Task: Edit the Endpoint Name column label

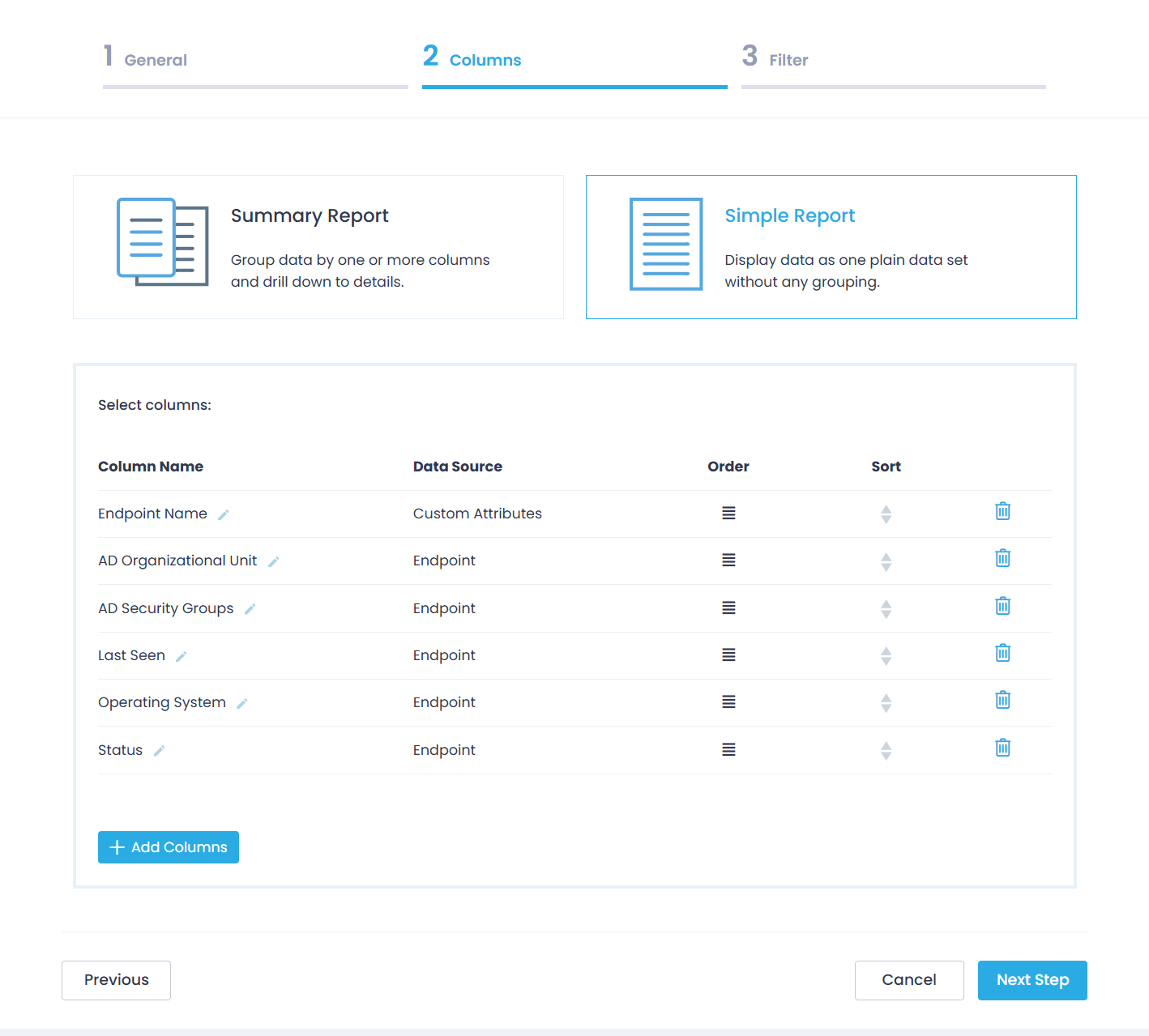Action: pos(224,515)
